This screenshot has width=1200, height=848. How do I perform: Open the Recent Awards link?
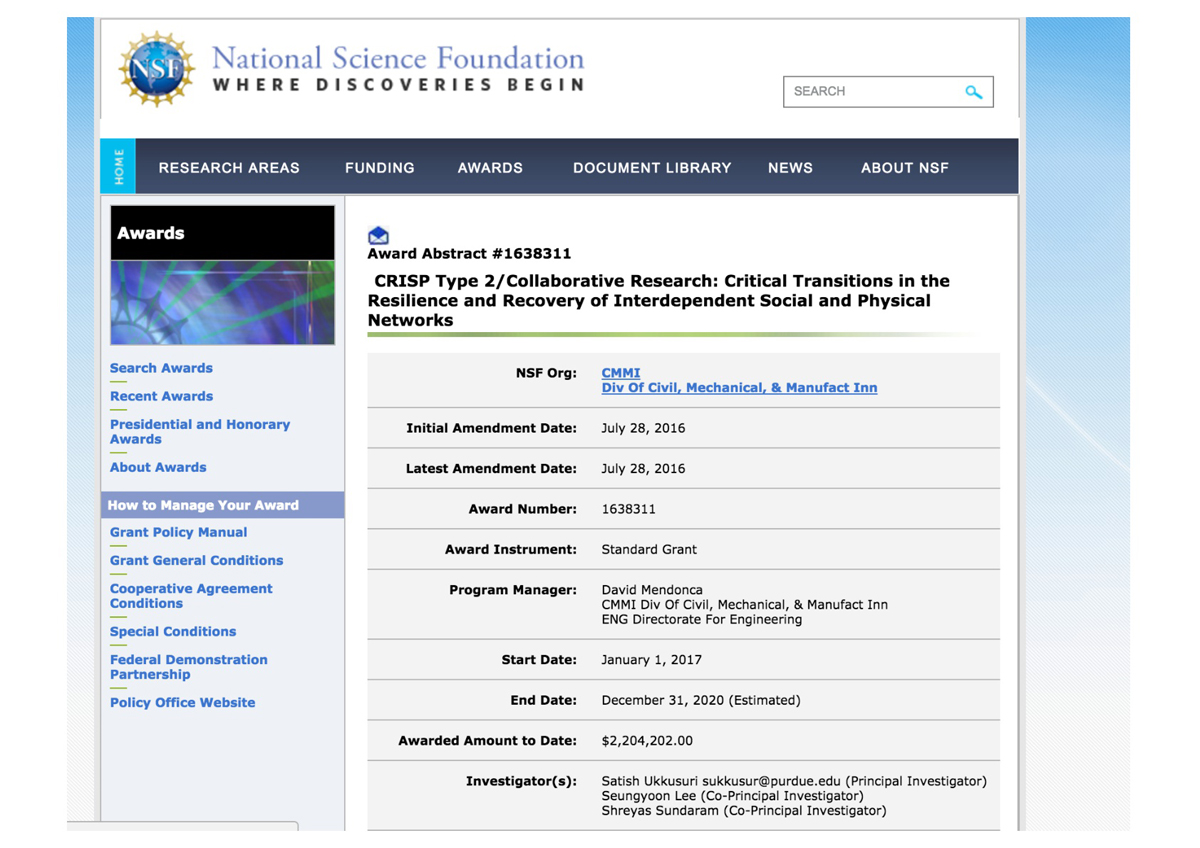tap(161, 396)
